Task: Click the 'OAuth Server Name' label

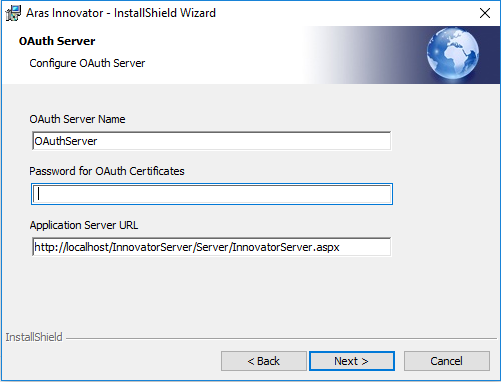Action: coord(77,119)
